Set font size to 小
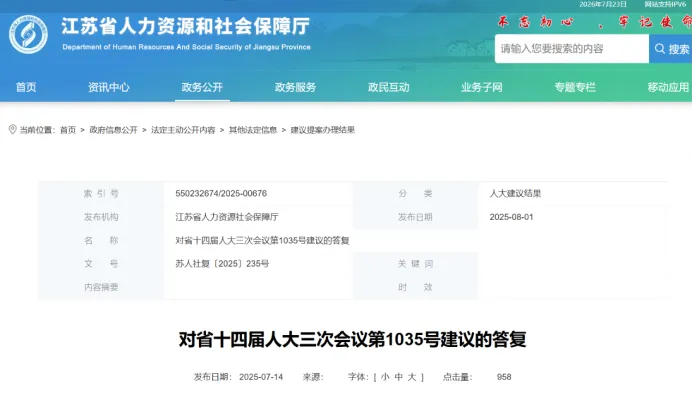The height and width of the screenshot is (395, 693). coord(385,377)
